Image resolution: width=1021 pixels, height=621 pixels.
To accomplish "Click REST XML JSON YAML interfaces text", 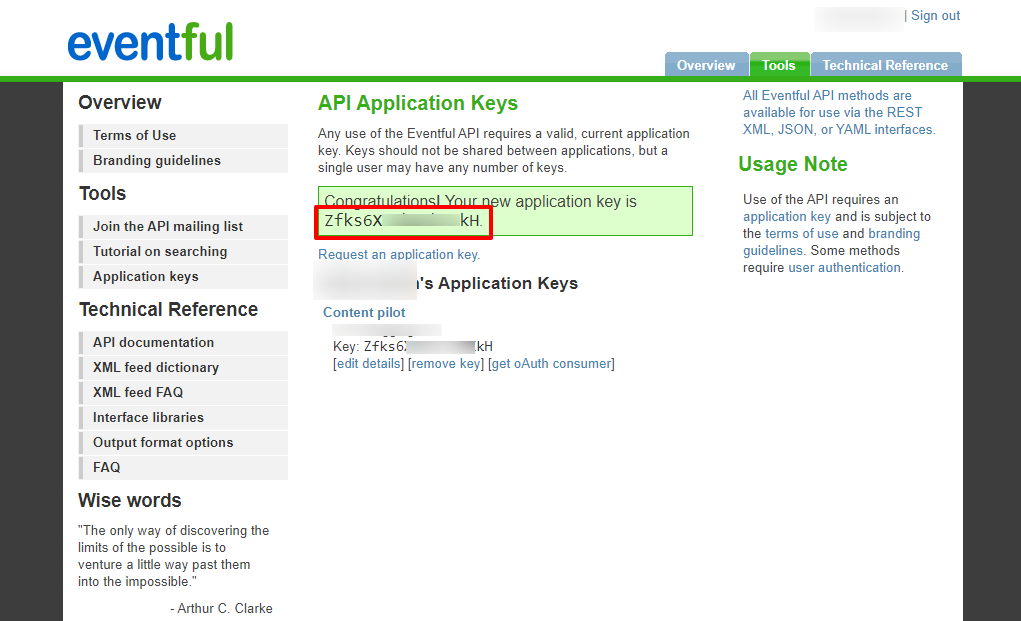I will point(839,113).
